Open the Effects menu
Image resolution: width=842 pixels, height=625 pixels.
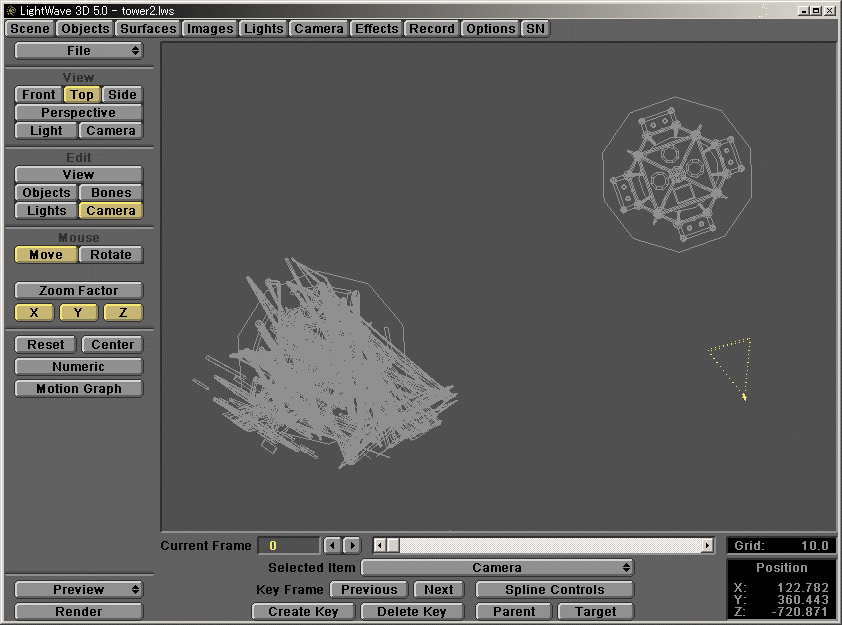pyautogui.click(x=376, y=28)
